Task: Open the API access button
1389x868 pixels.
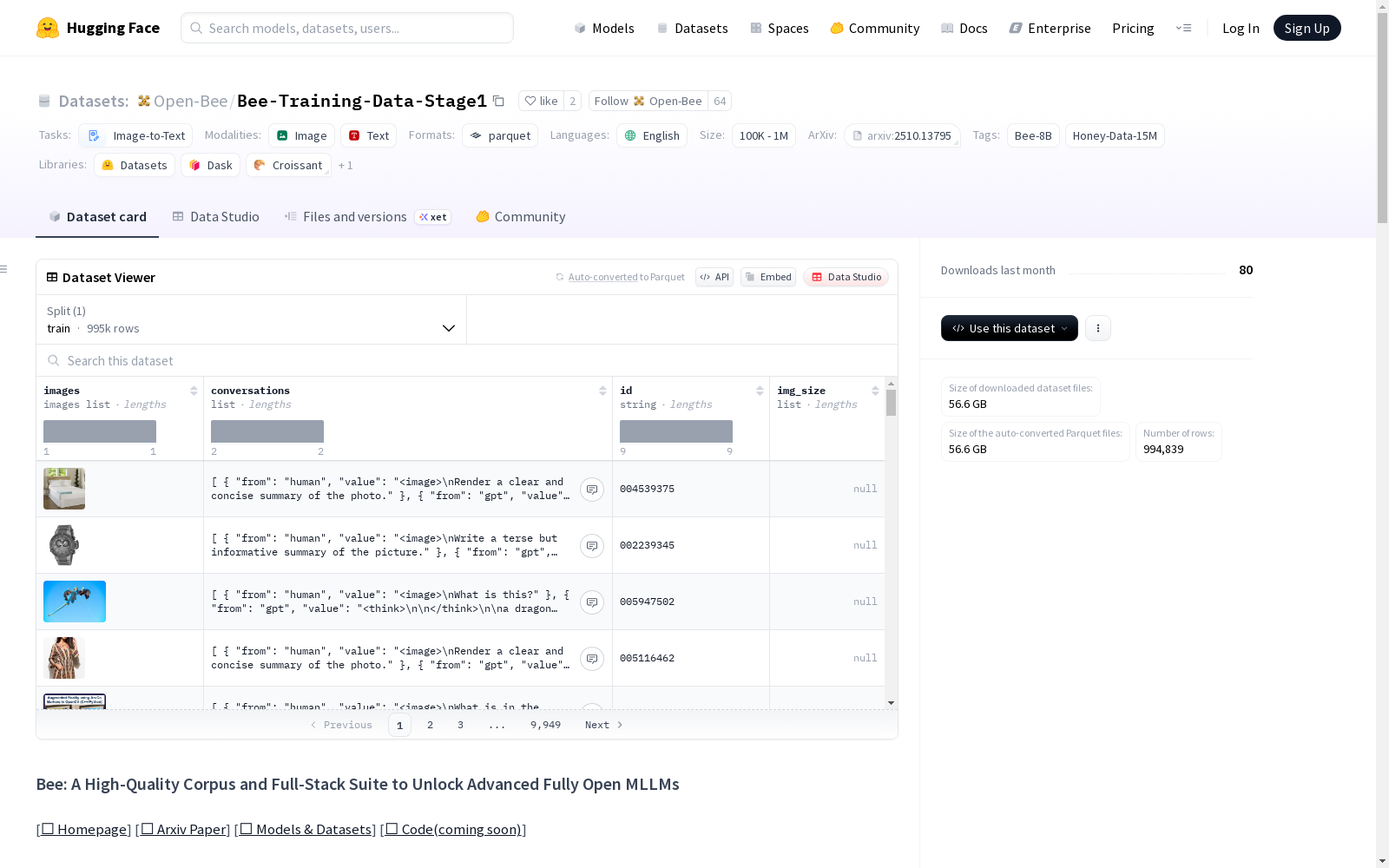Action: tap(714, 277)
